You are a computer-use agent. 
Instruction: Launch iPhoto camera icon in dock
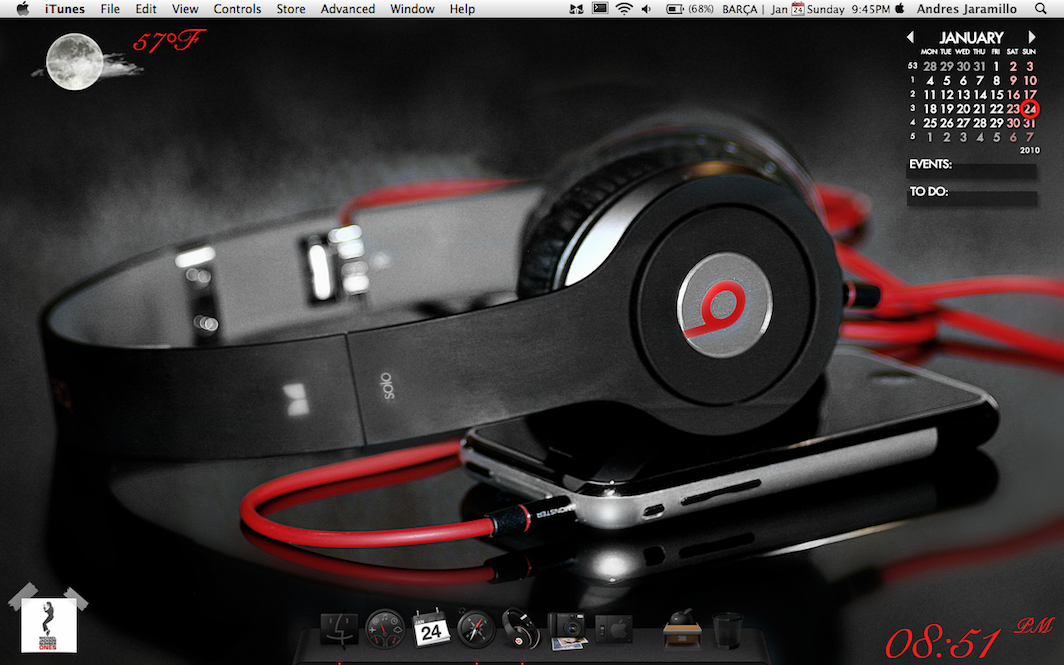567,631
